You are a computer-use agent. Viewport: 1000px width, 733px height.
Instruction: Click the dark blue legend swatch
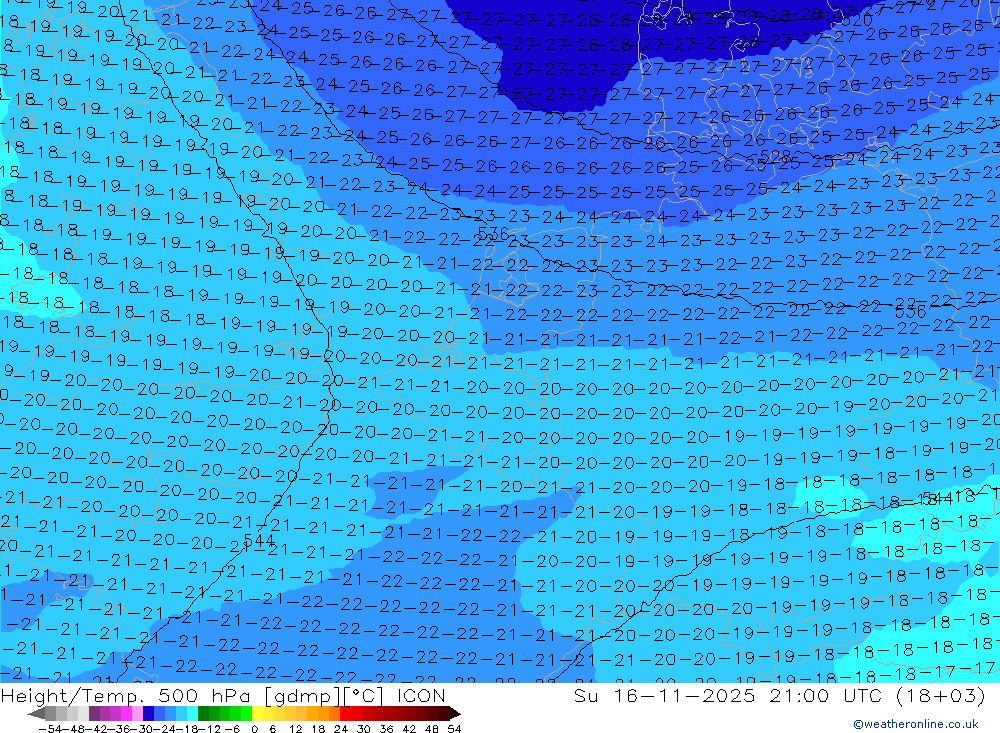(148, 713)
